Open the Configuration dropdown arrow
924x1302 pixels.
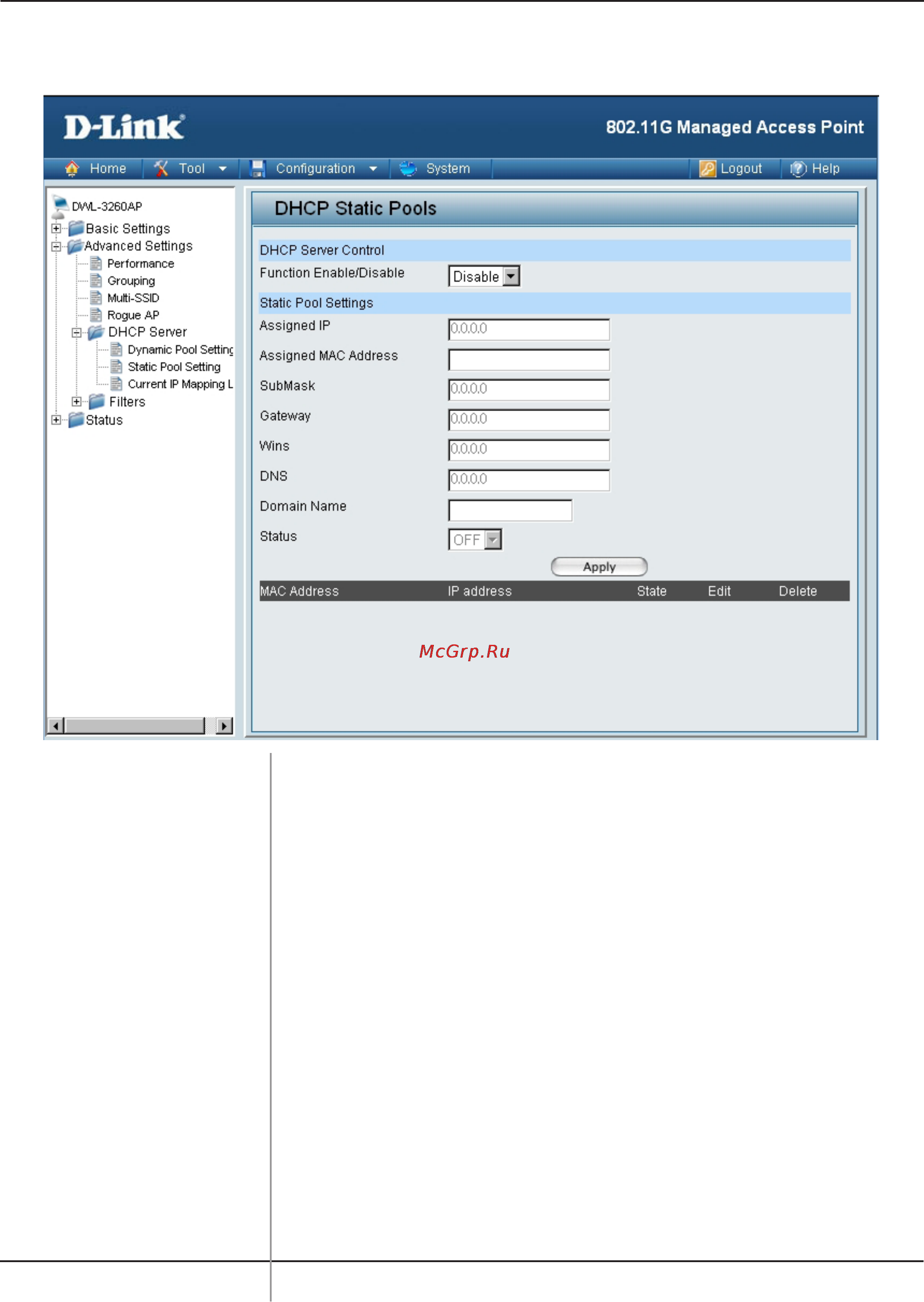pyautogui.click(x=373, y=169)
